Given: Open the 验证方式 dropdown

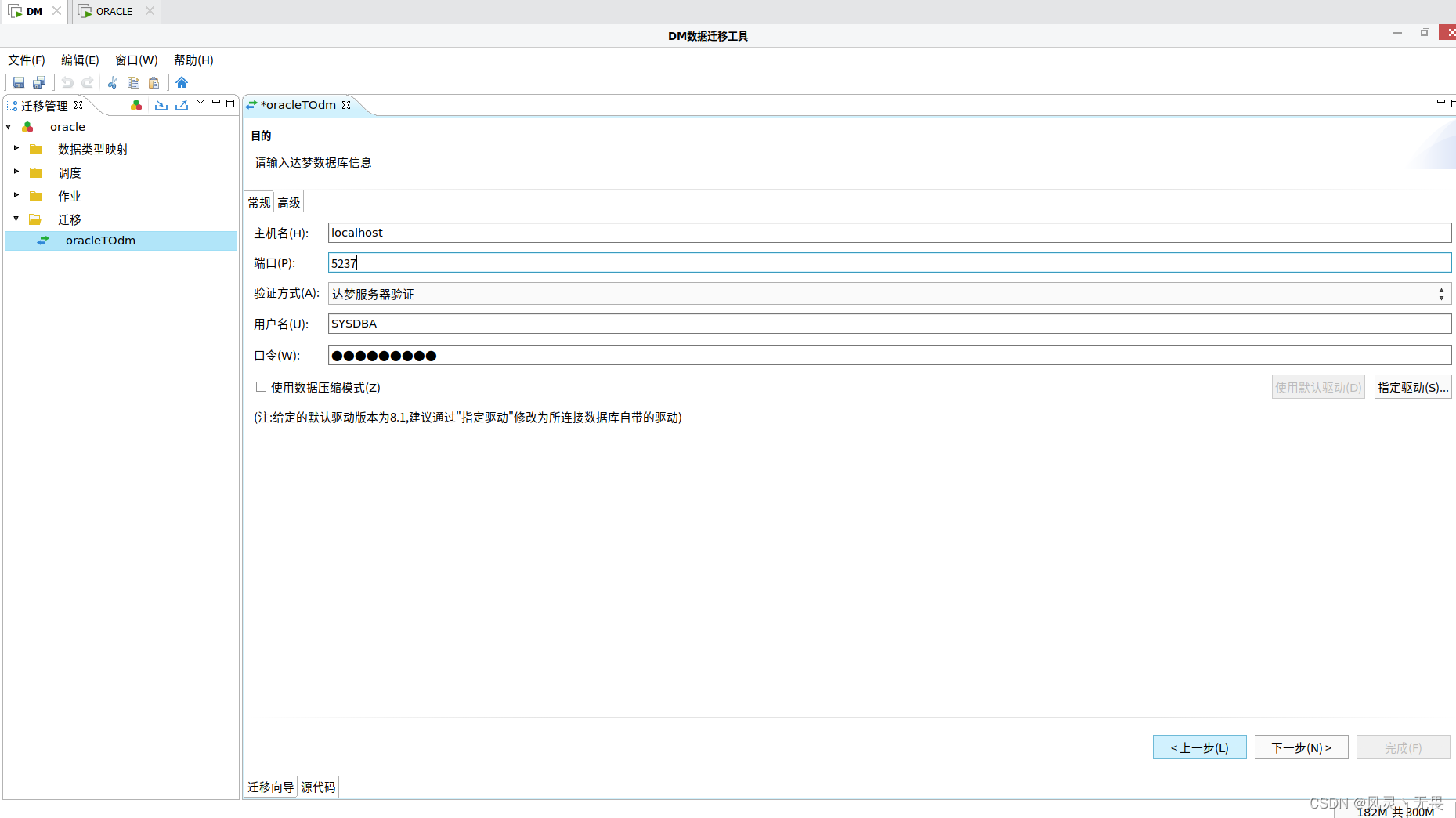Looking at the screenshot, I should click(x=890, y=294).
